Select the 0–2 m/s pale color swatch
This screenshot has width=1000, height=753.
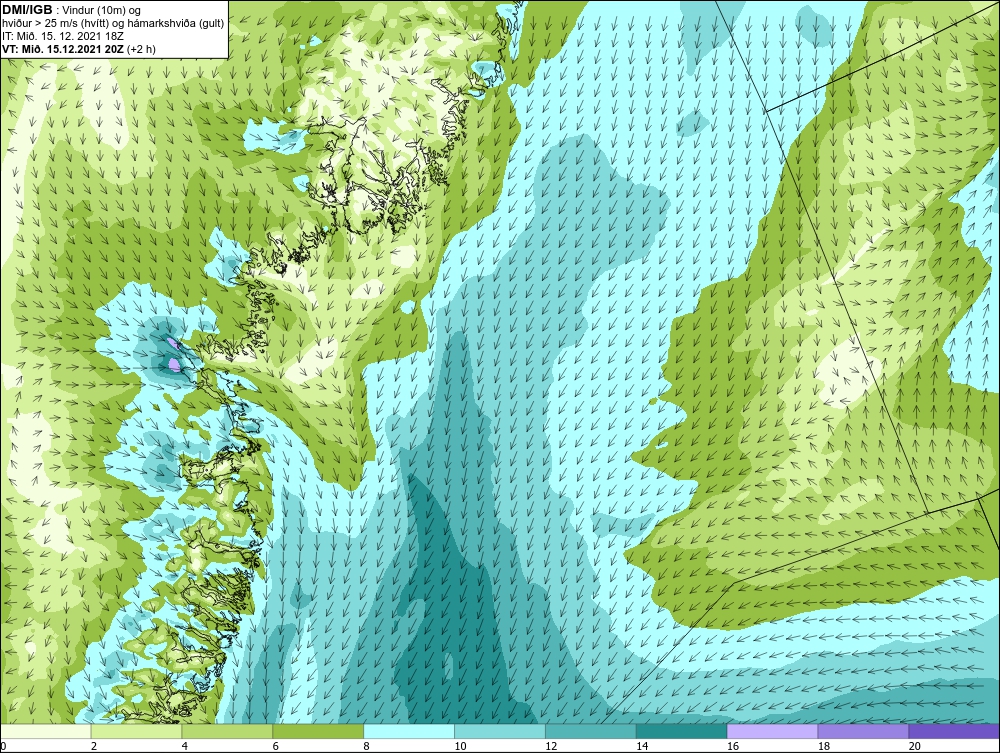tap(46, 731)
